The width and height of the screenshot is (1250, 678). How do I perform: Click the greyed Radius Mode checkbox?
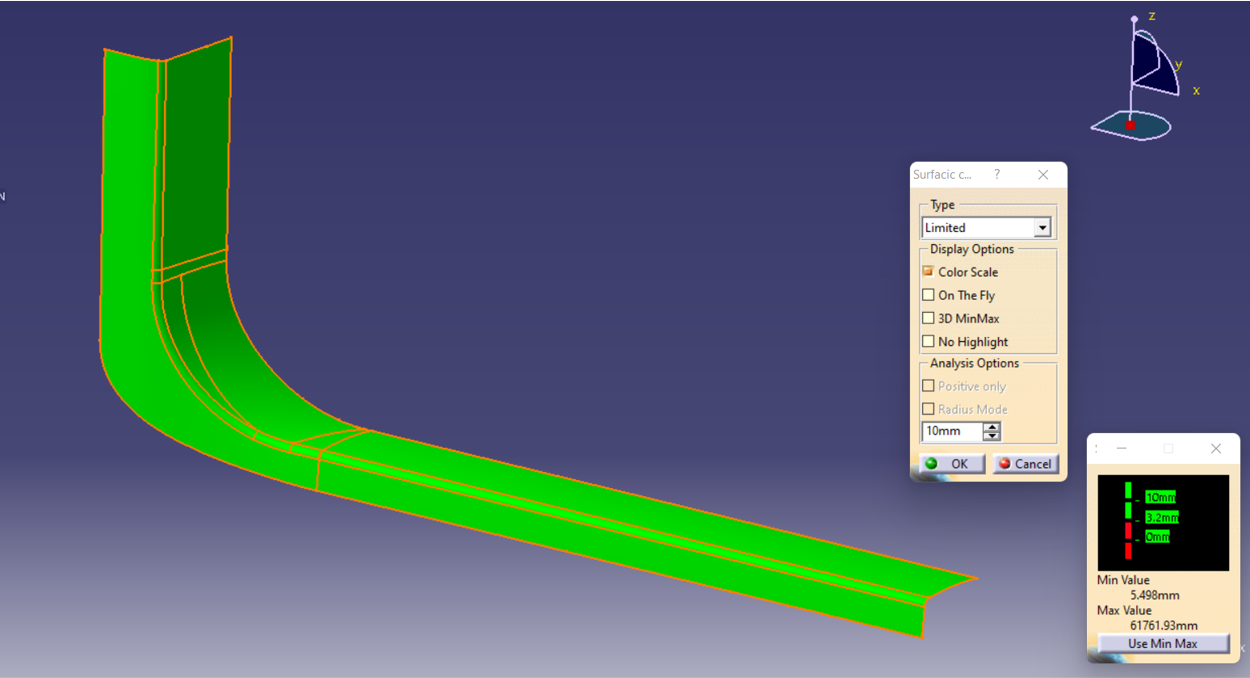[928, 409]
